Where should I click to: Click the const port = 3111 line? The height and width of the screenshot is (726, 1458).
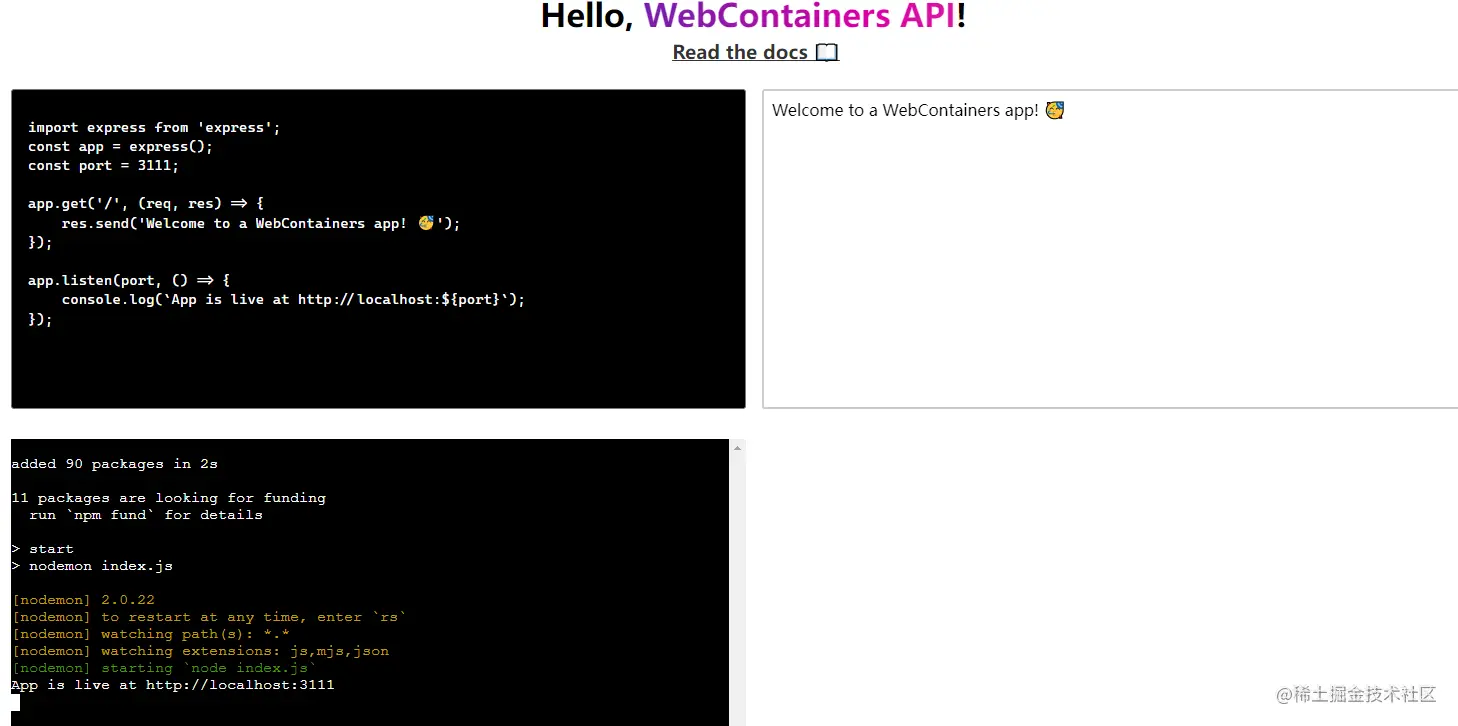(x=103, y=165)
